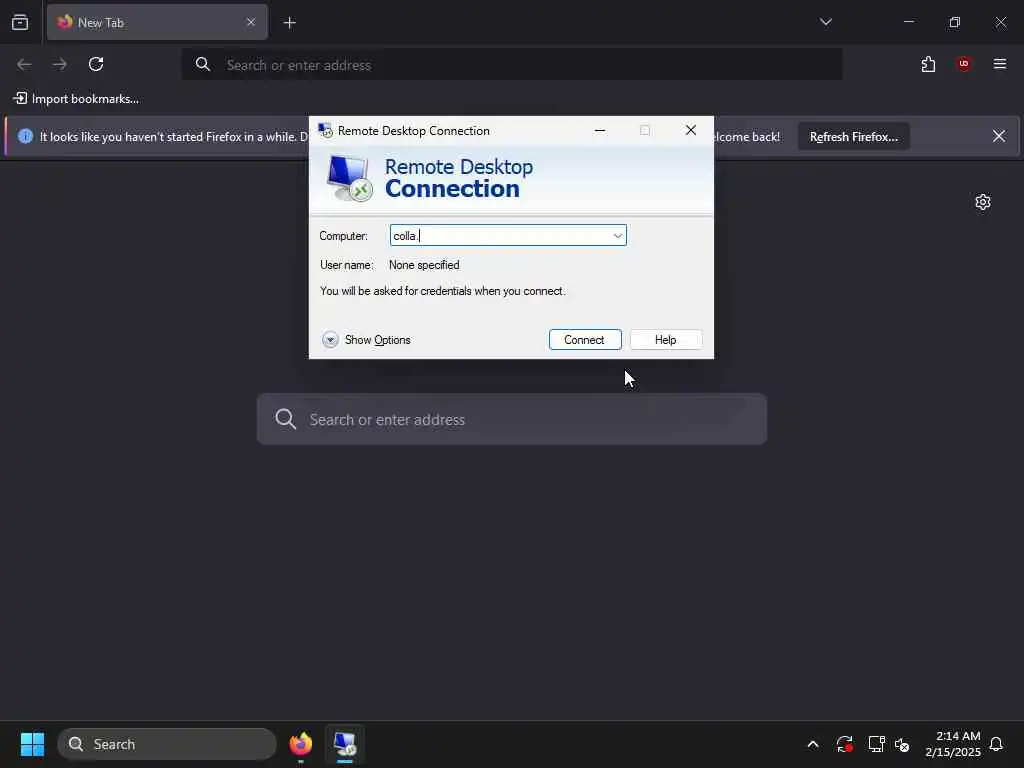
Task: Close the New Tab tab in Firefox
Action: pyautogui.click(x=251, y=23)
